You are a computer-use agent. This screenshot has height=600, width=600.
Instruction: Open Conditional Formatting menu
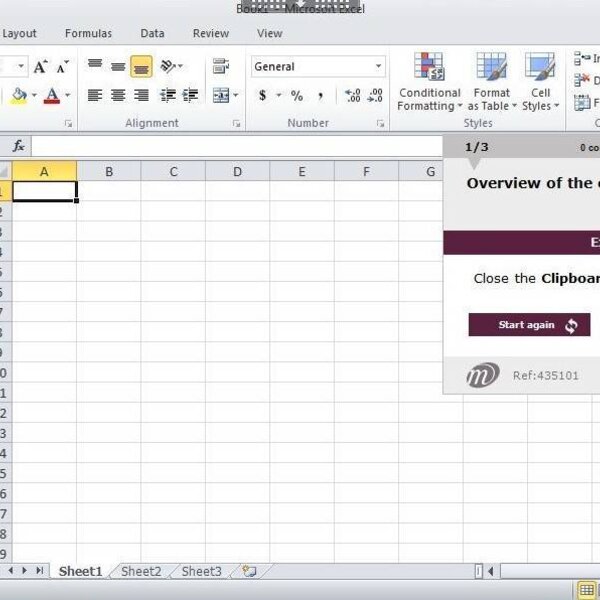pos(429,82)
